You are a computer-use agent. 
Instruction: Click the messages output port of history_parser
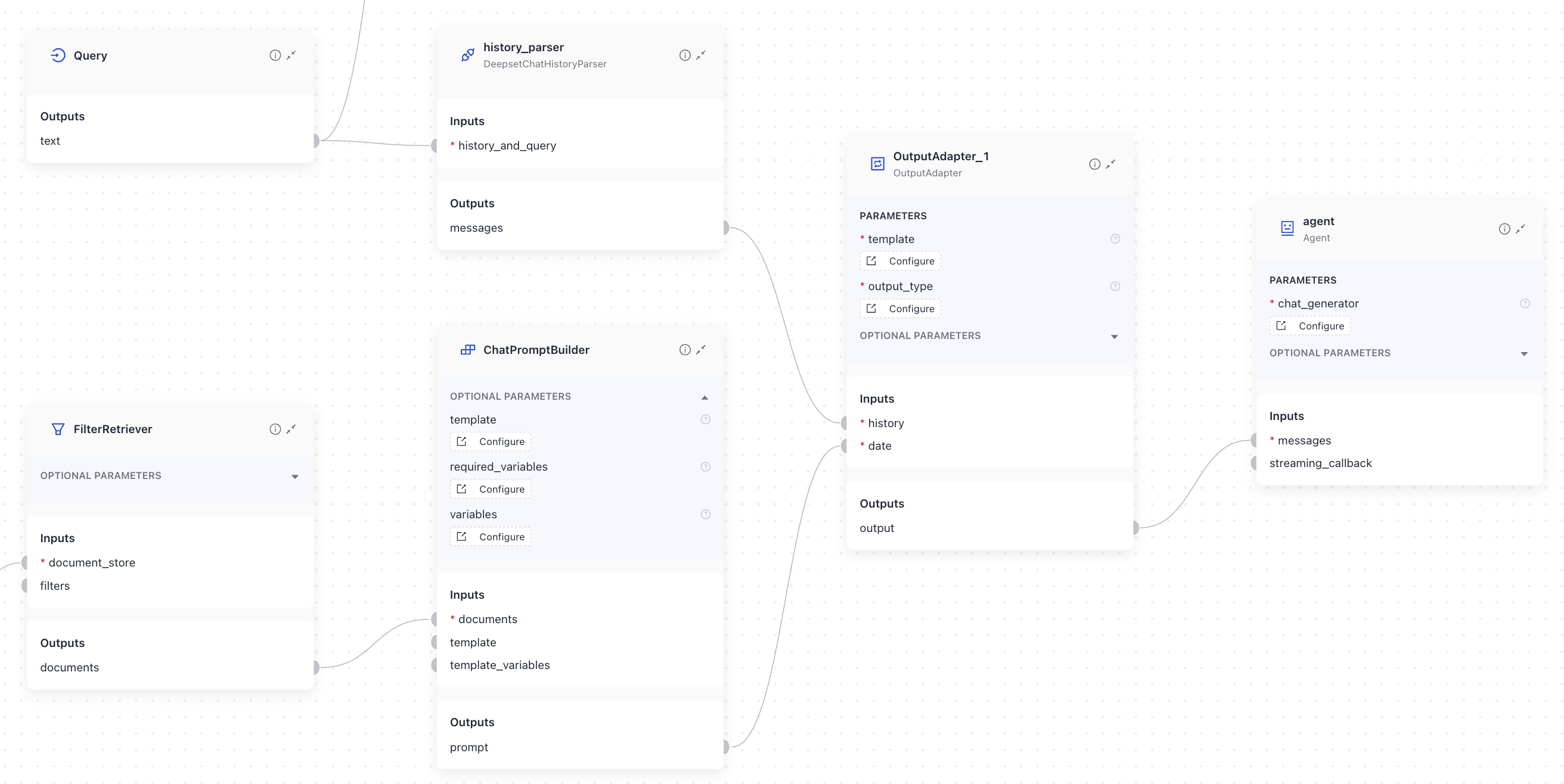[x=725, y=228]
